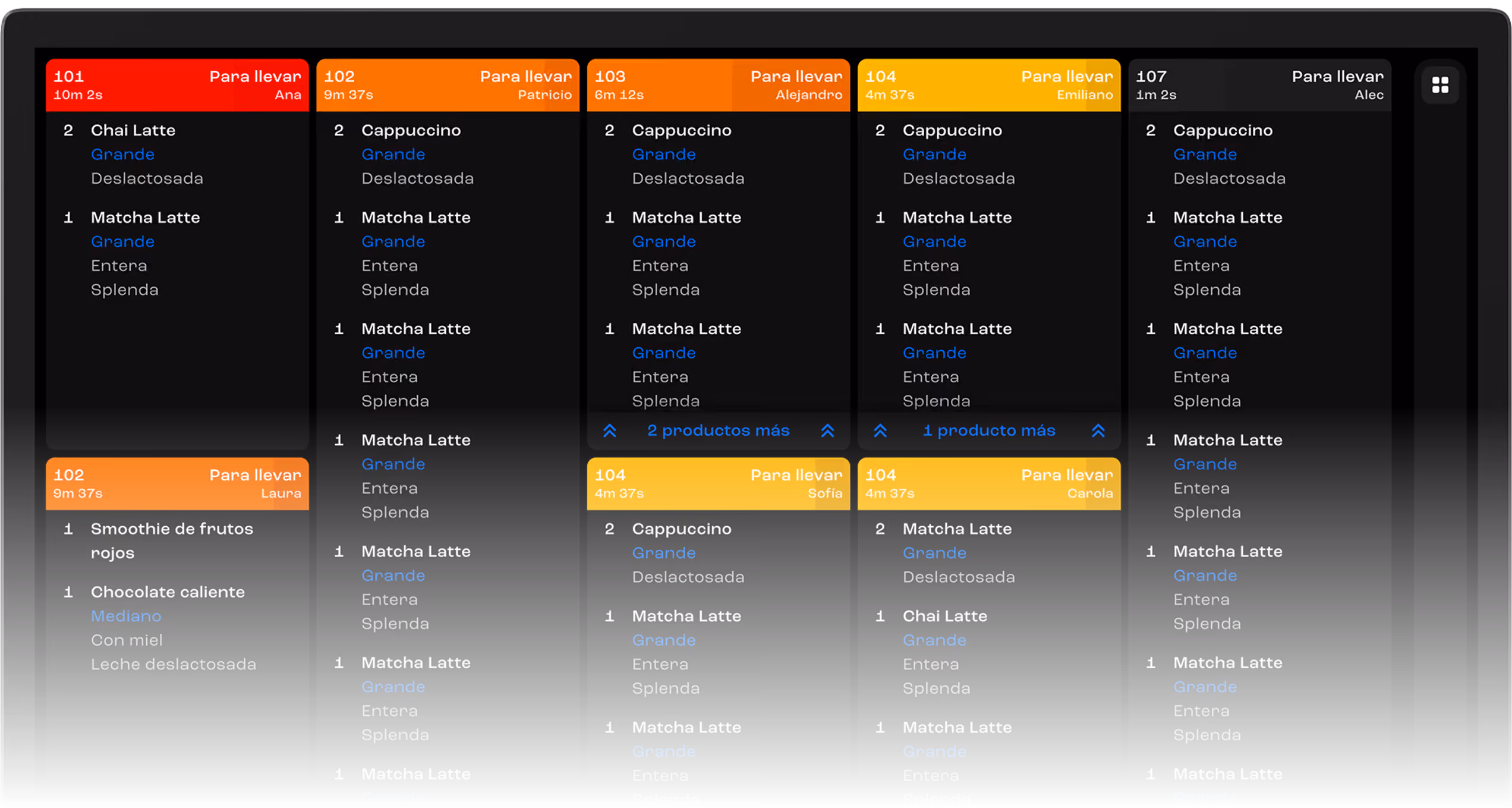Screen dimensions: 1512x808
Task: Click 'Splenda' under Ana's Matcha Latte
Action: (x=124, y=290)
